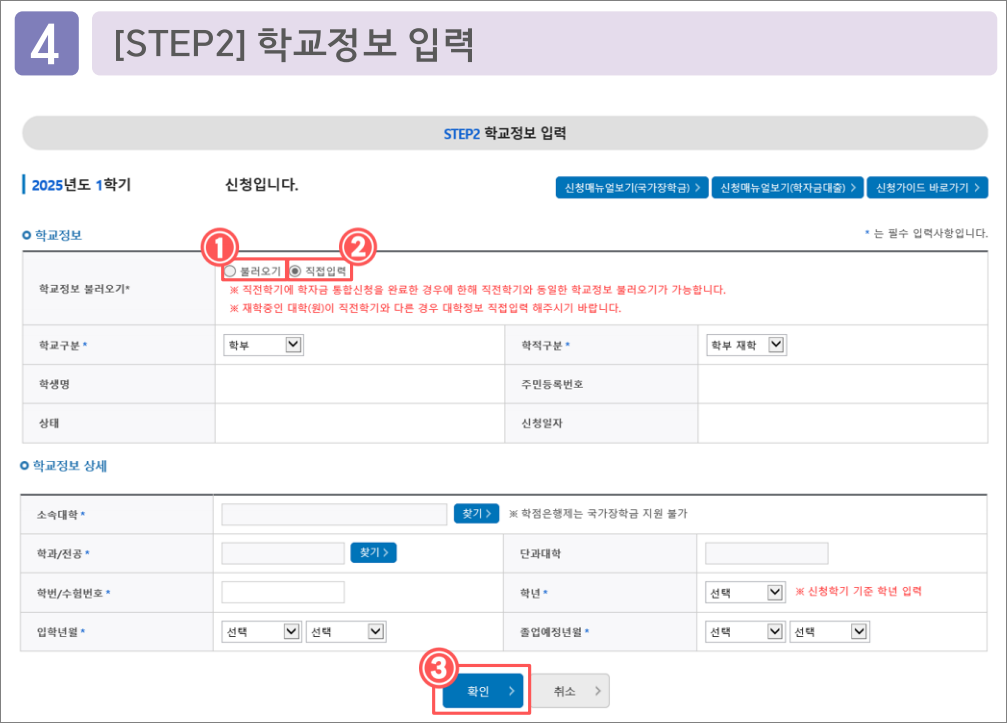Open 신청매뉴얼보기(학자금대출) manual link
This screenshot has height=723, width=1007.
(789, 187)
